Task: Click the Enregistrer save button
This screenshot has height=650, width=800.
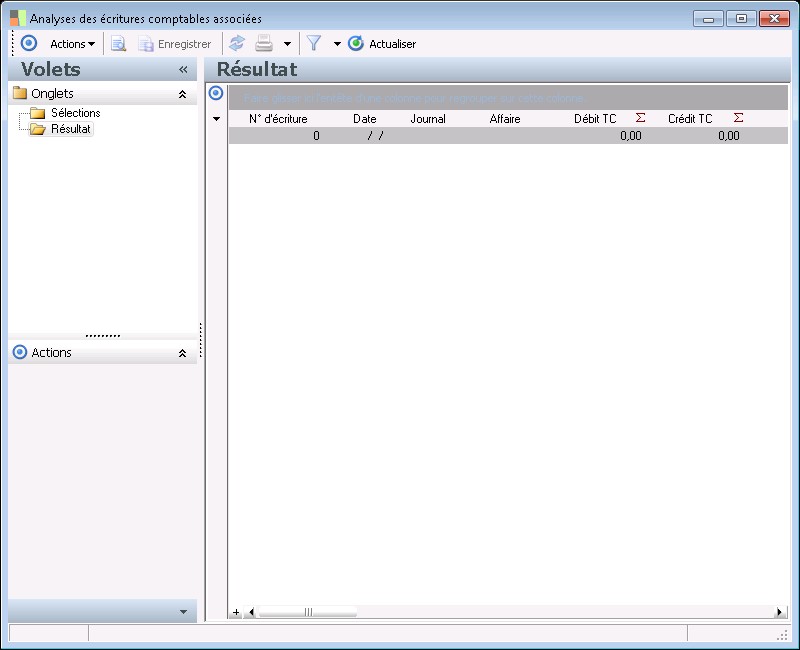Action: (175, 44)
